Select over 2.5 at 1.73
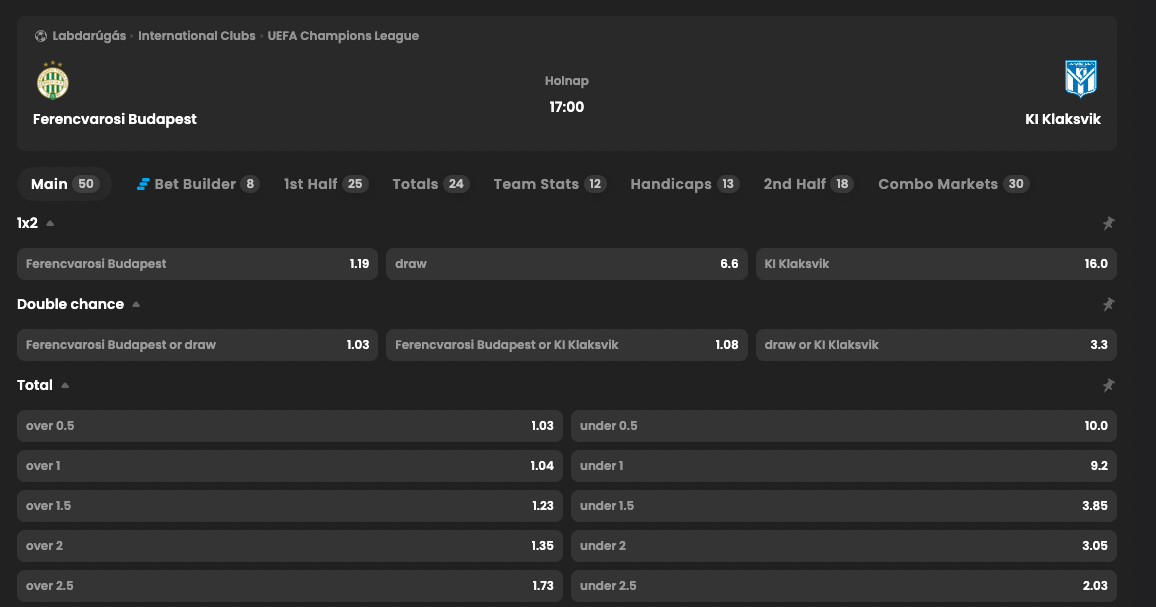This screenshot has height=607, width=1156. 290,586
